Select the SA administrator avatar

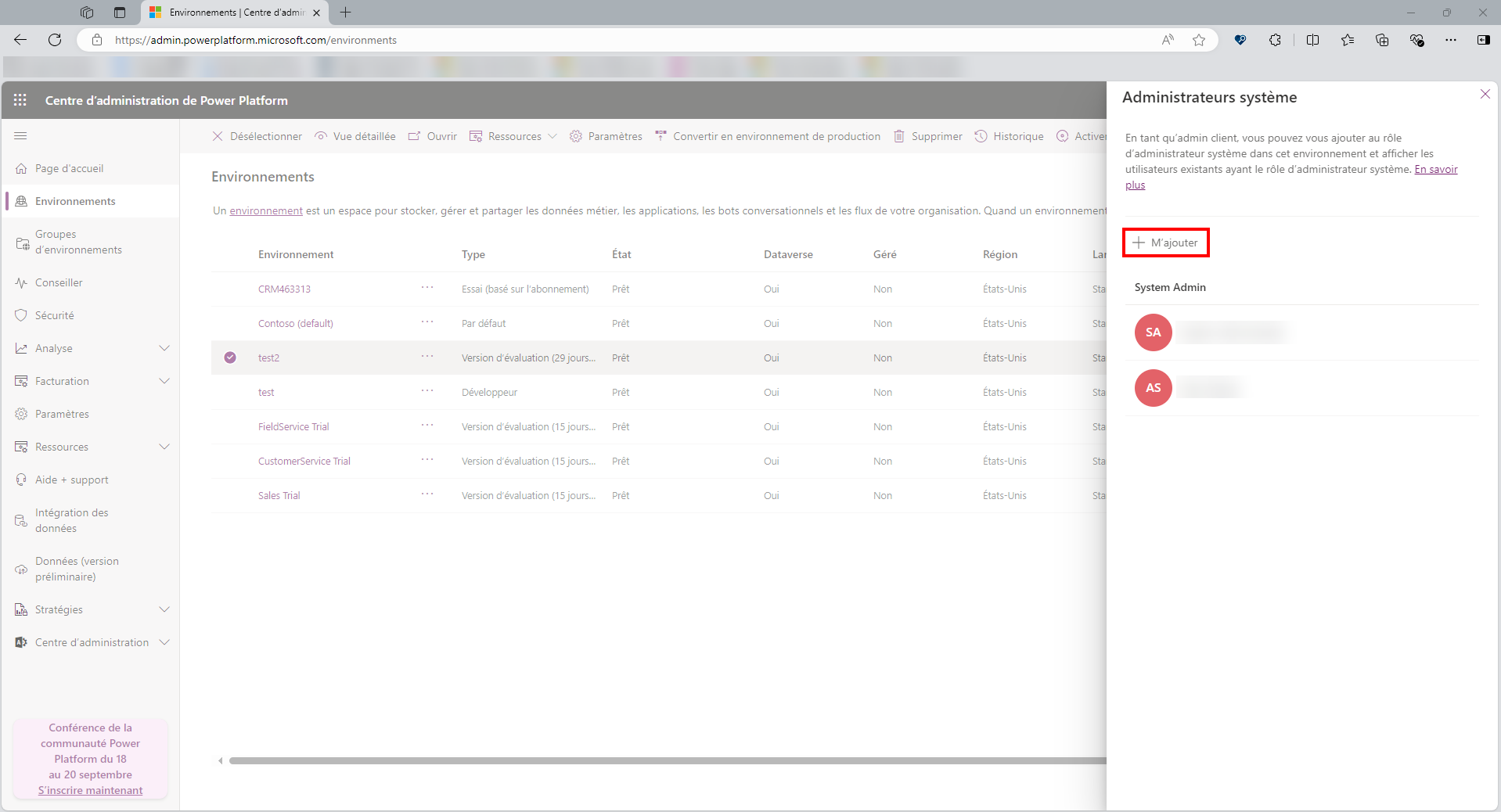pyautogui.click(x=1154, y=332)
